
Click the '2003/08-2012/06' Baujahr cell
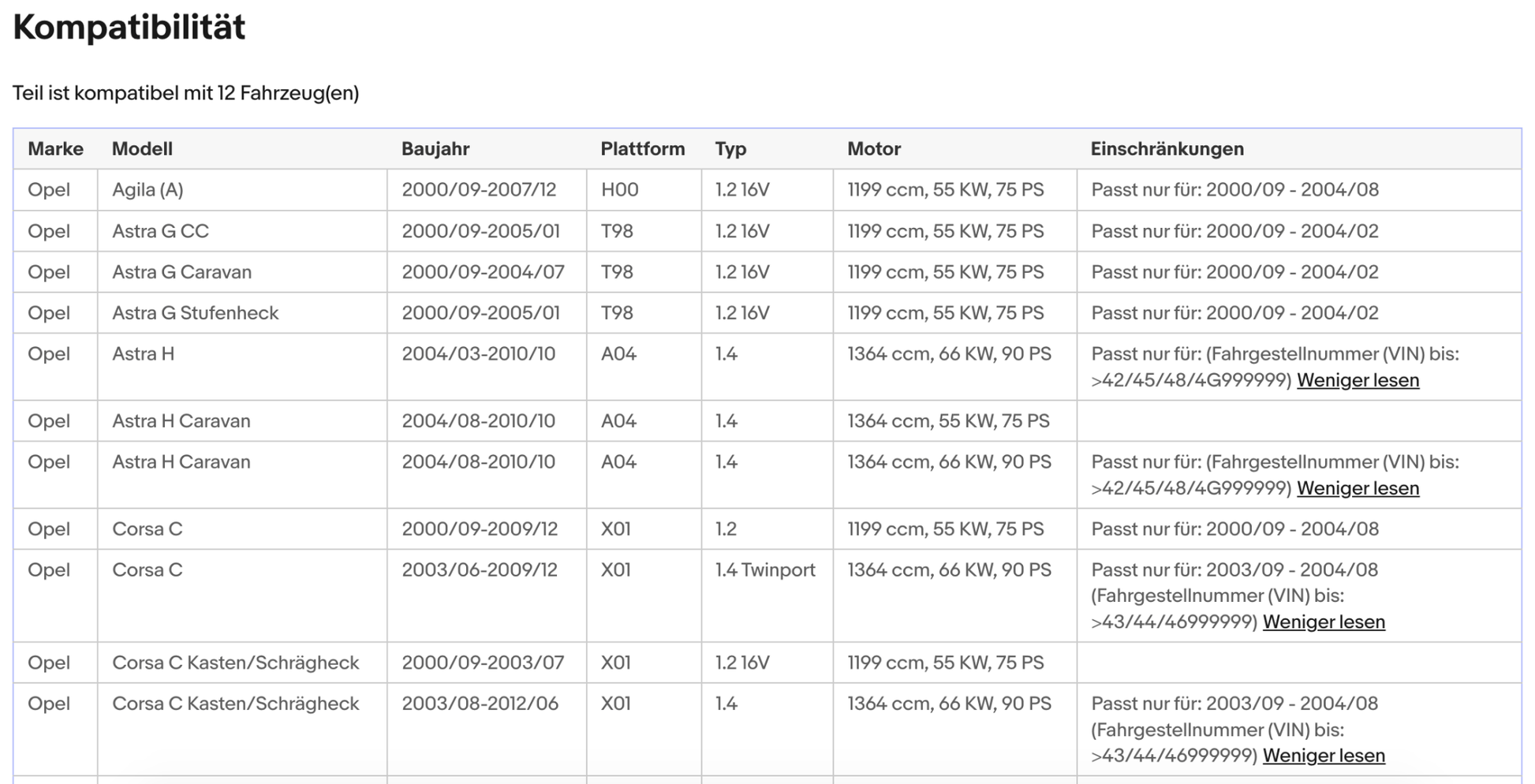coord(480,704)
